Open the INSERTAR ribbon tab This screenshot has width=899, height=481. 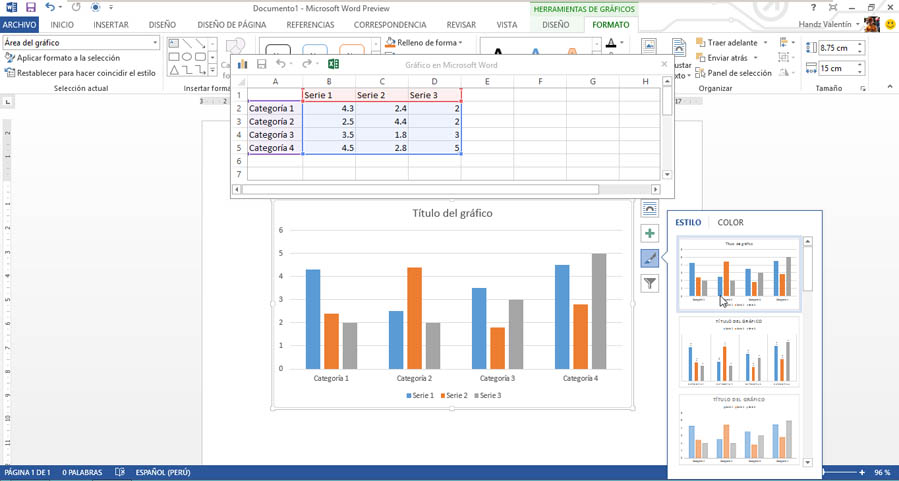pyautogui.click(x=111, y=24)
